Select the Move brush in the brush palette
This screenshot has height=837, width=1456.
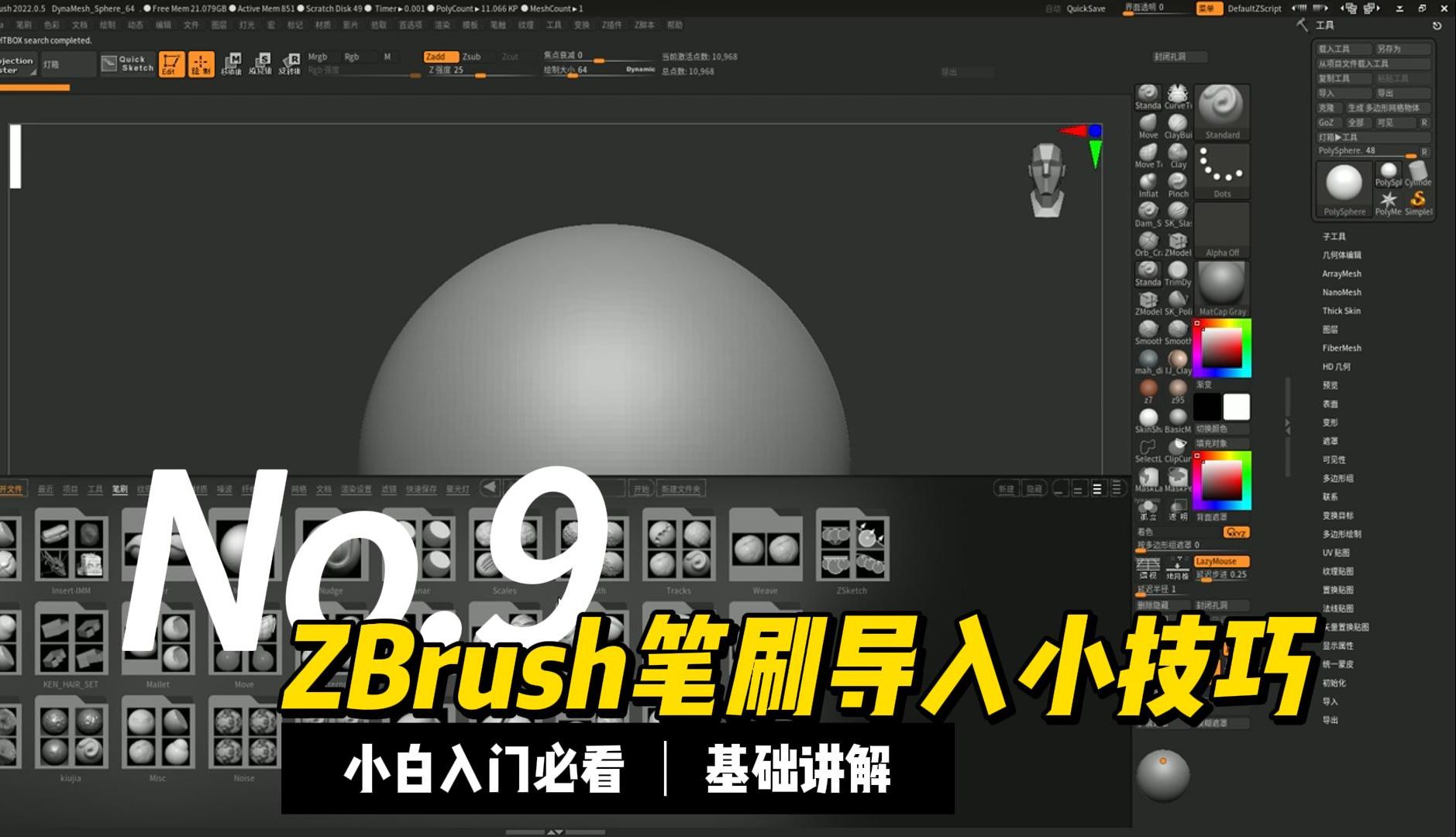(1148, 126)
